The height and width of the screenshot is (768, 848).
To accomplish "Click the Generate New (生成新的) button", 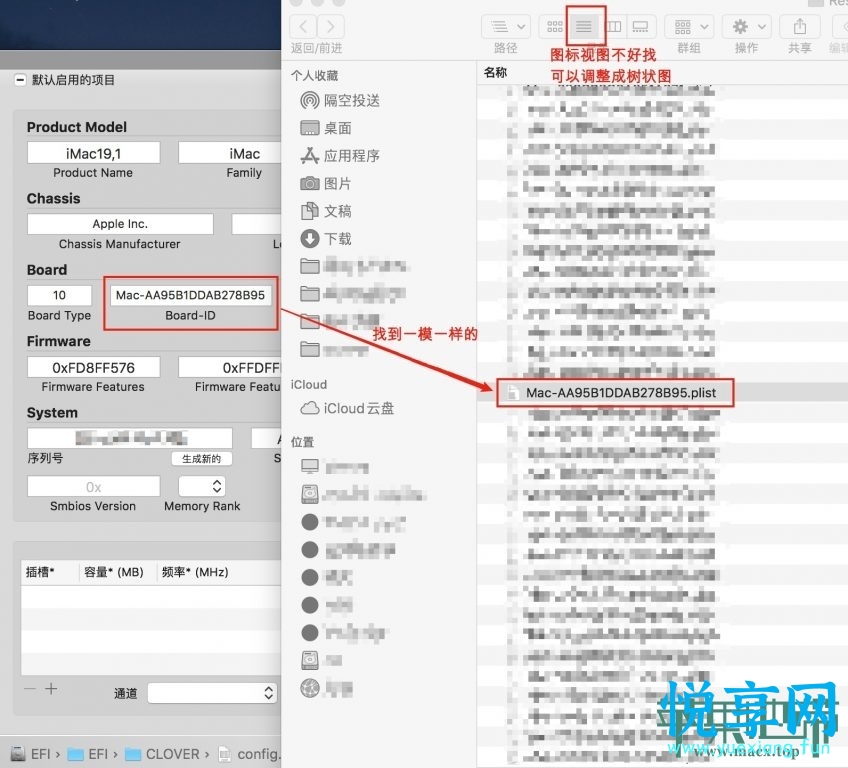I will point(202,459).
